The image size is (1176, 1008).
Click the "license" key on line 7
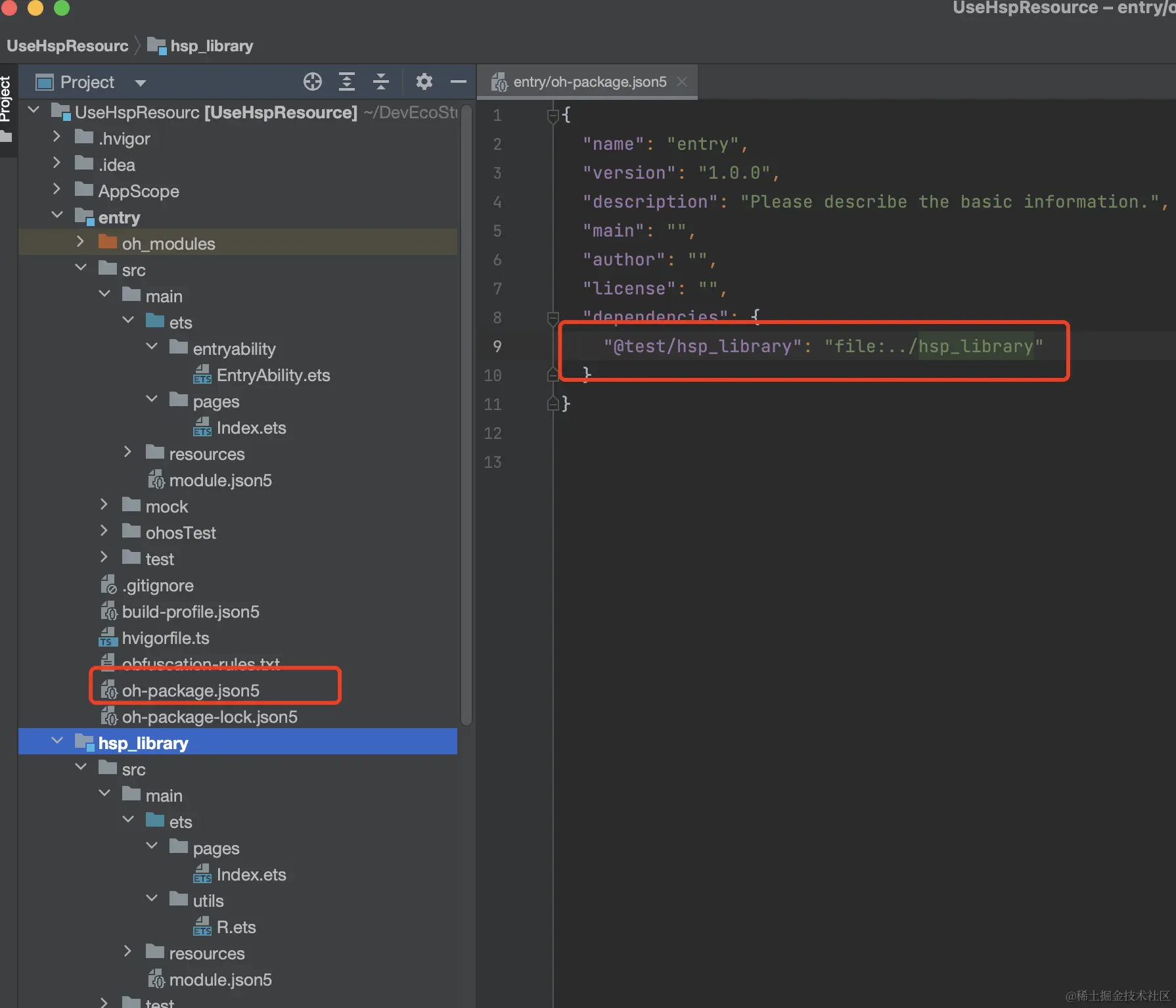pyautogui.click(x=629, y=288)
